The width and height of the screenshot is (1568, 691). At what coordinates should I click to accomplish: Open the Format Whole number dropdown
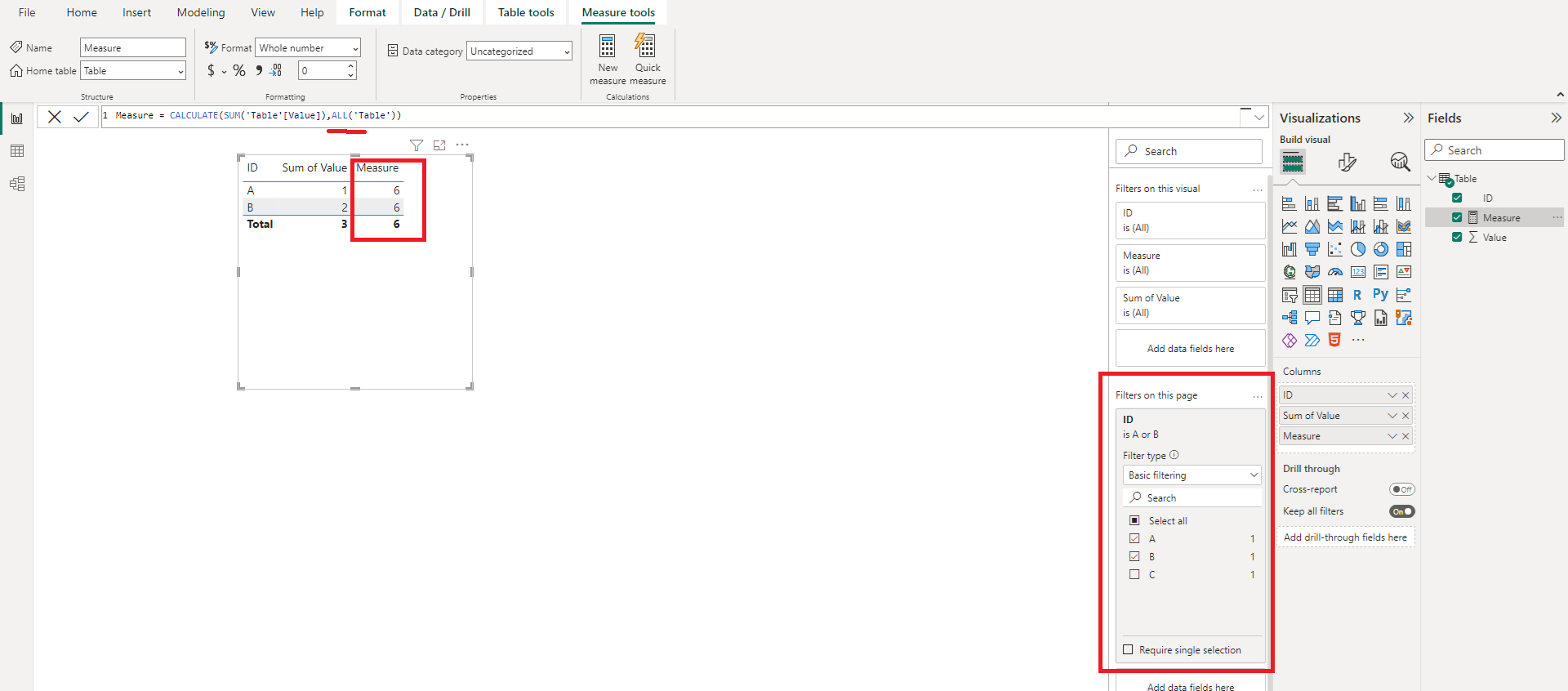pos(308,48)
